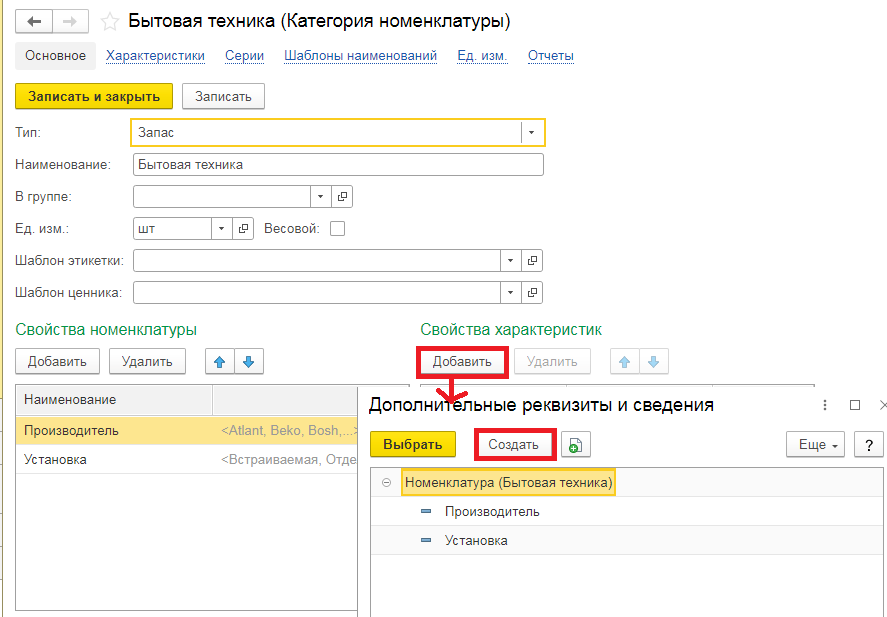Open the Серии tab
The width and height of the screenshot is (887, 617).
[244, 56]
